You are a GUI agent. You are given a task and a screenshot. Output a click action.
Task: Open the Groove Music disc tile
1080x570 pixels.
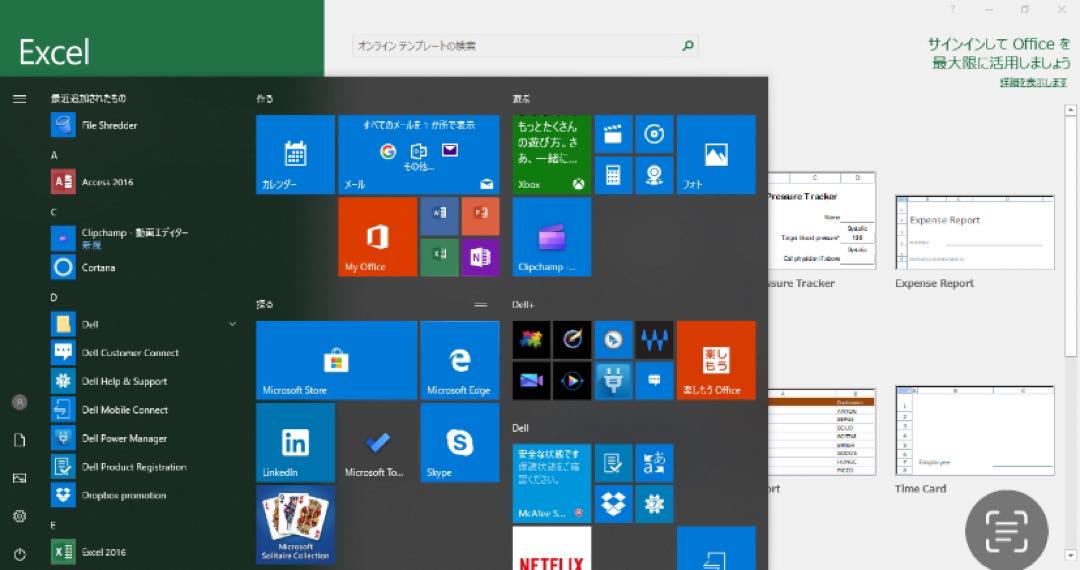click(654, 134)
